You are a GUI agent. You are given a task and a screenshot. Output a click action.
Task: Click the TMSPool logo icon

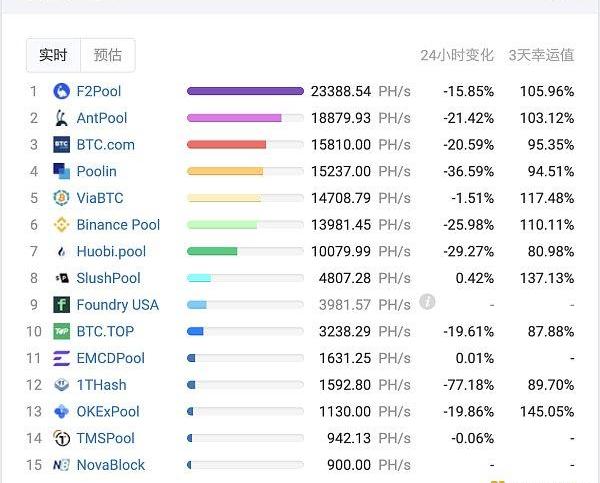click(61, 438)
